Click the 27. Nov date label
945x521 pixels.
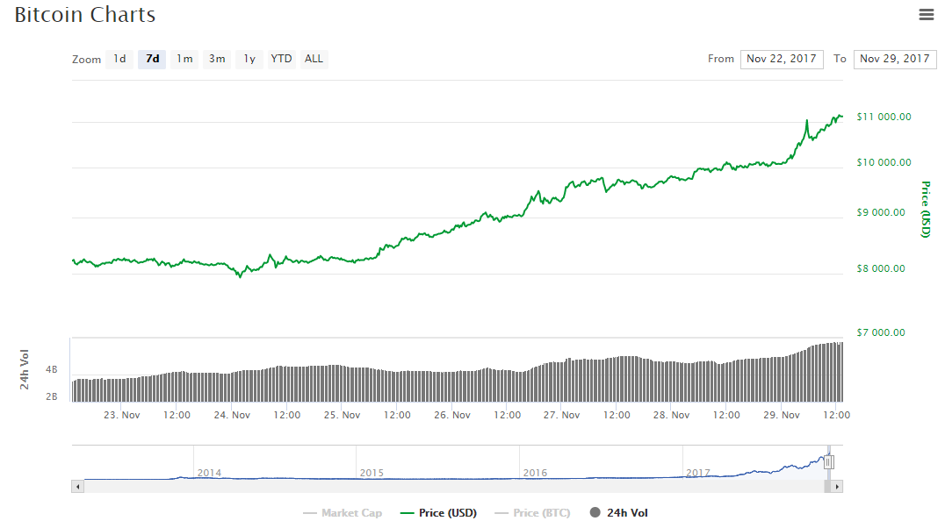click(562, 415)
